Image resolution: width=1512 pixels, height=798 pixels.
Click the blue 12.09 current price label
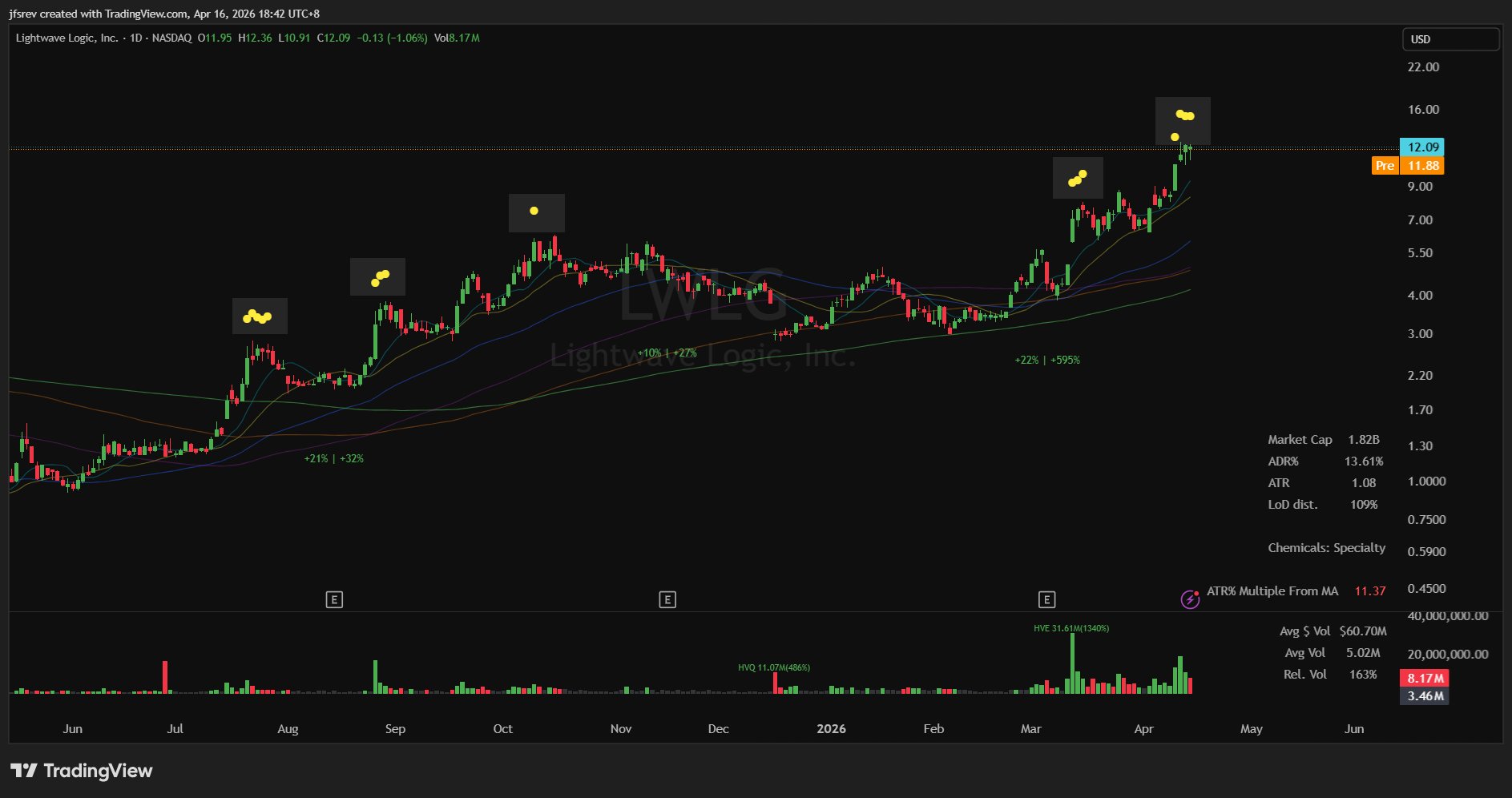point(1422,147)
